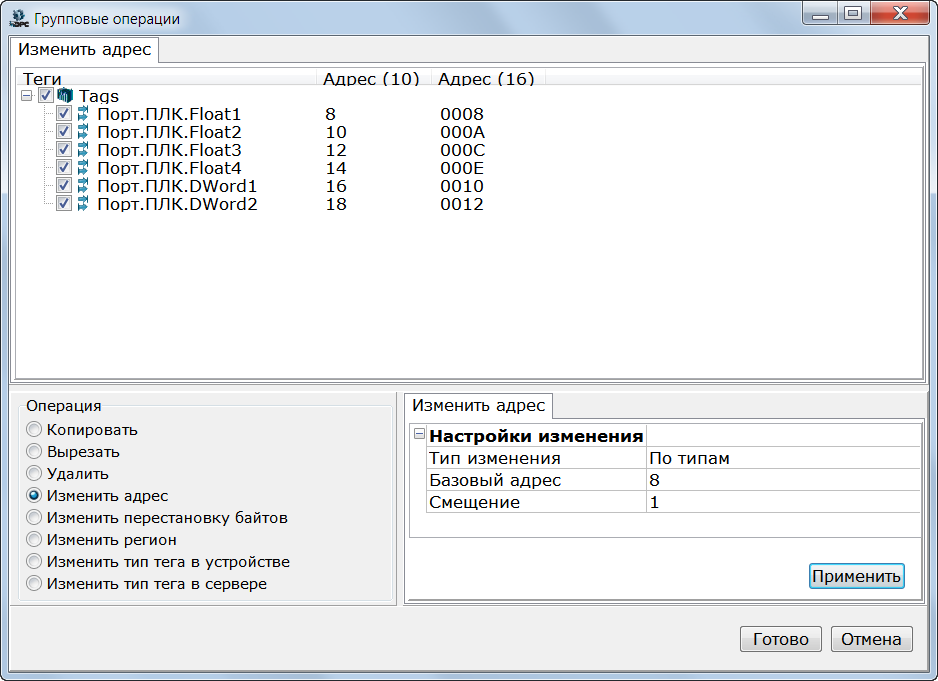The width and height of the screenshot is (938, 681).
Task: Click the tag icon next to Порт.ПЛК.Float4
Action: tap(83, 169)
